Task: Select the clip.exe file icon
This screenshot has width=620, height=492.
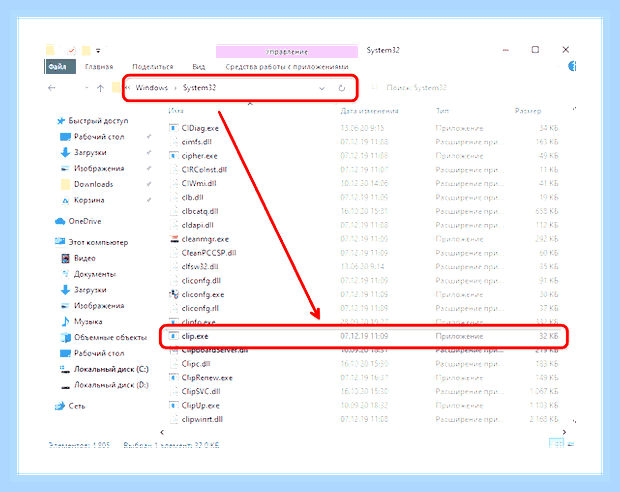Action: (173, 336)
